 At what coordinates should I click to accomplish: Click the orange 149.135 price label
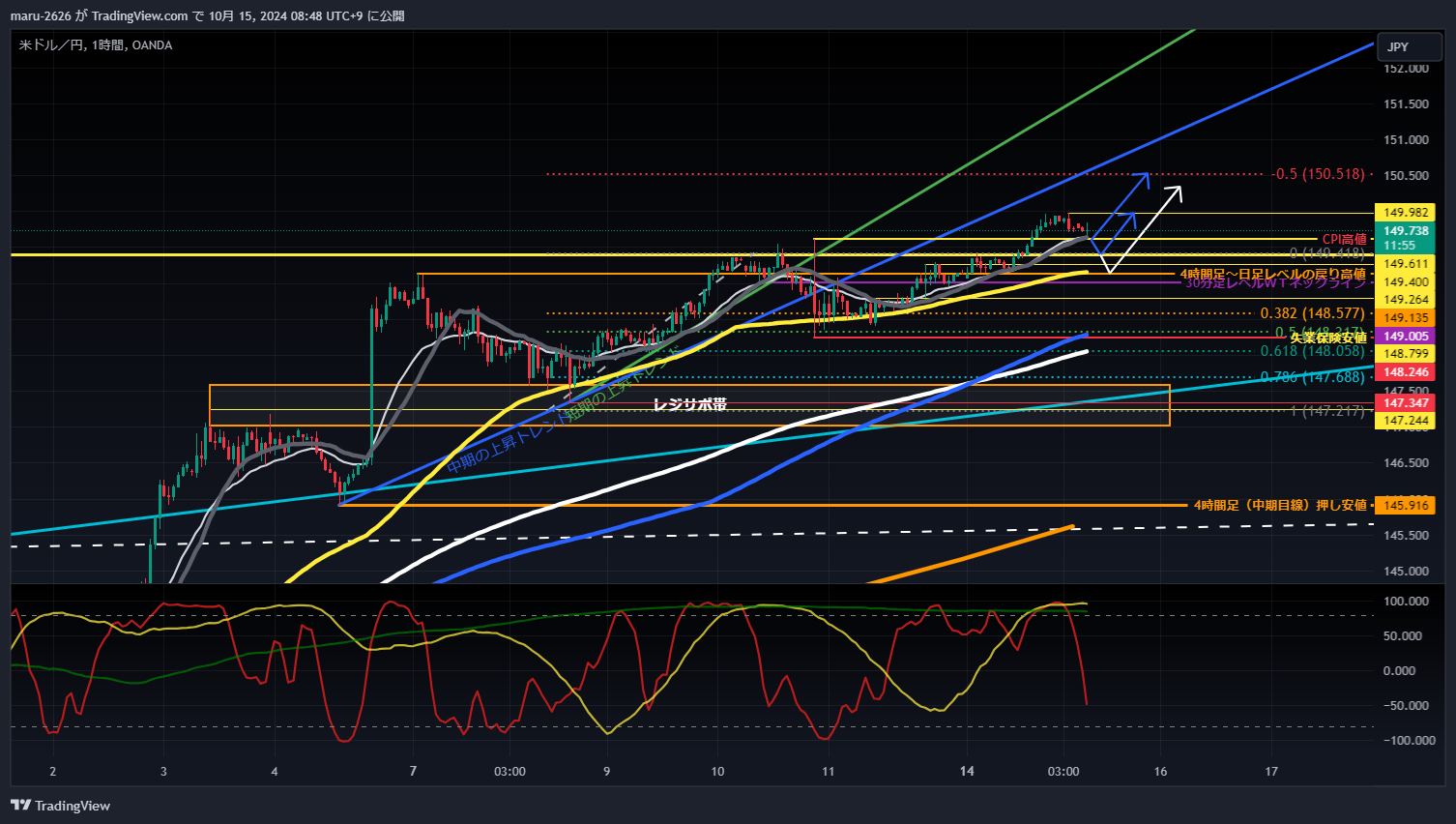pyautogui.click(x=1405, y=318)
